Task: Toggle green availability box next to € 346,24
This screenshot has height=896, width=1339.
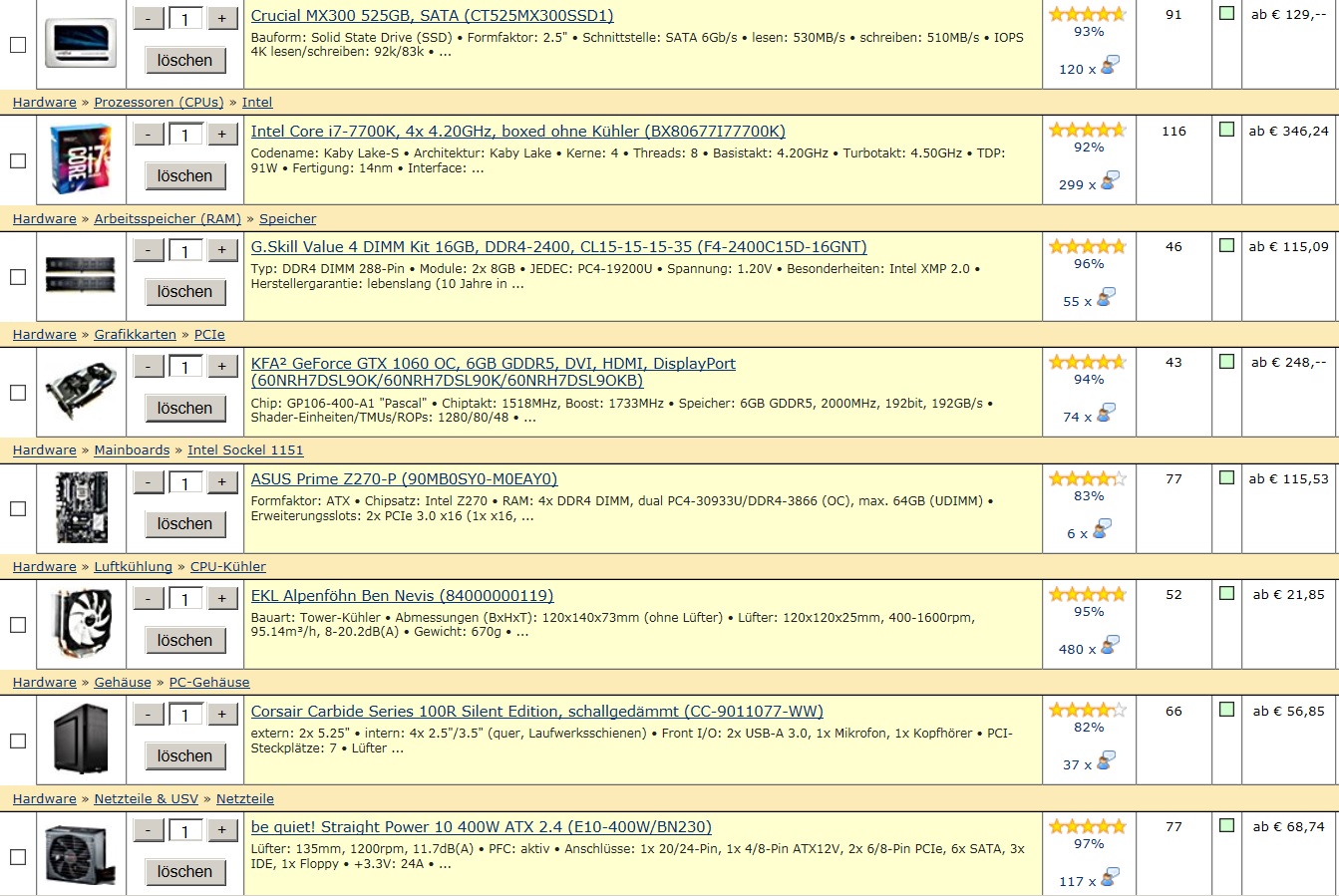Action: click(1226, 130)
